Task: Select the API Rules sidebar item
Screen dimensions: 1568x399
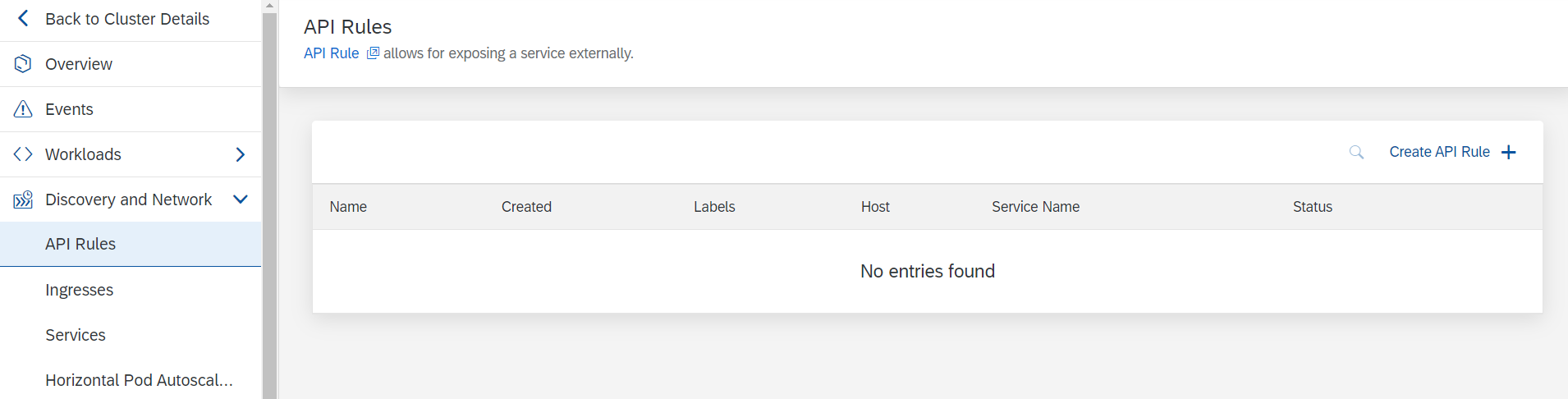Action: coord(131,244)
